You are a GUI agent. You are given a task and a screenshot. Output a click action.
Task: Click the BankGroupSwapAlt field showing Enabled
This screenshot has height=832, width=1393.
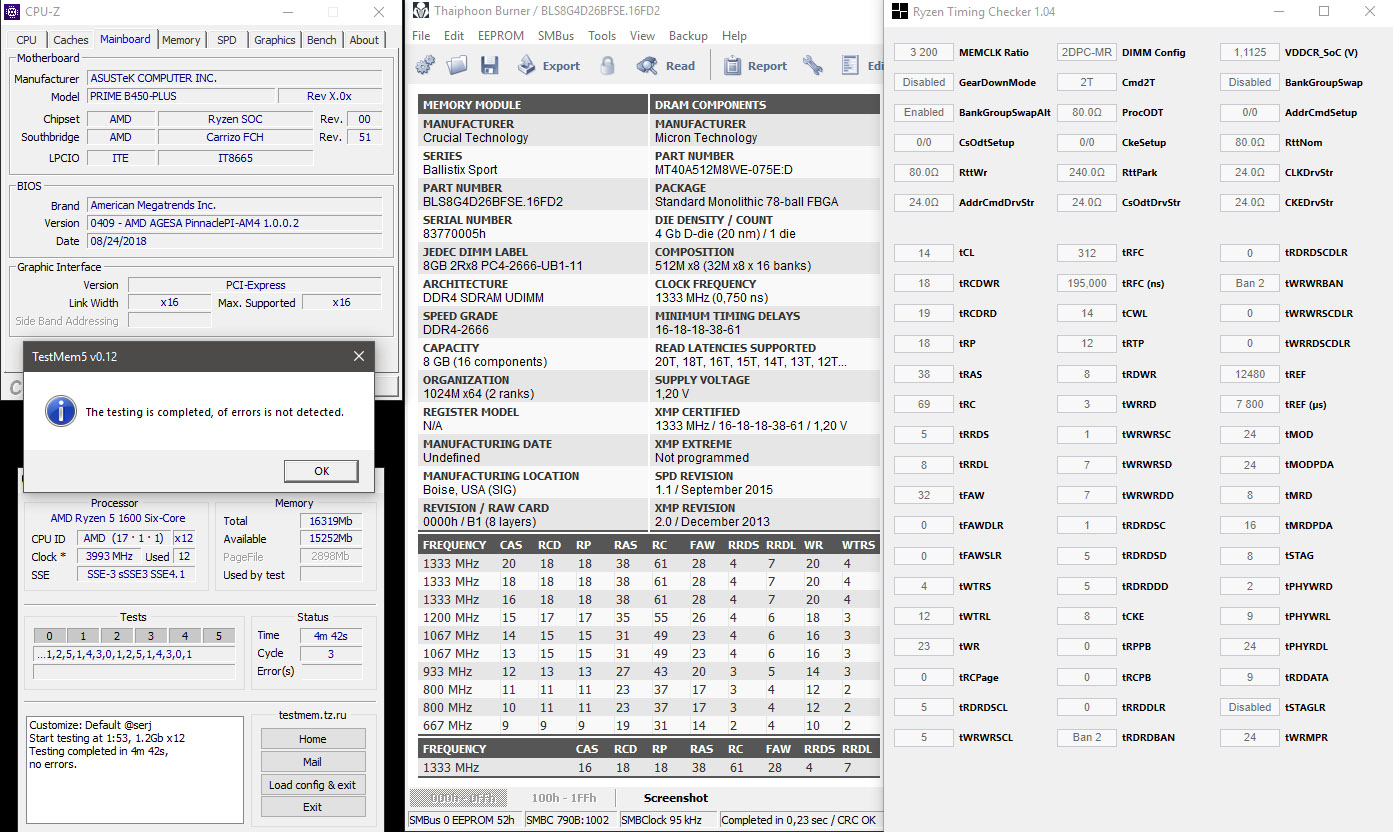[x=923, y=112]
